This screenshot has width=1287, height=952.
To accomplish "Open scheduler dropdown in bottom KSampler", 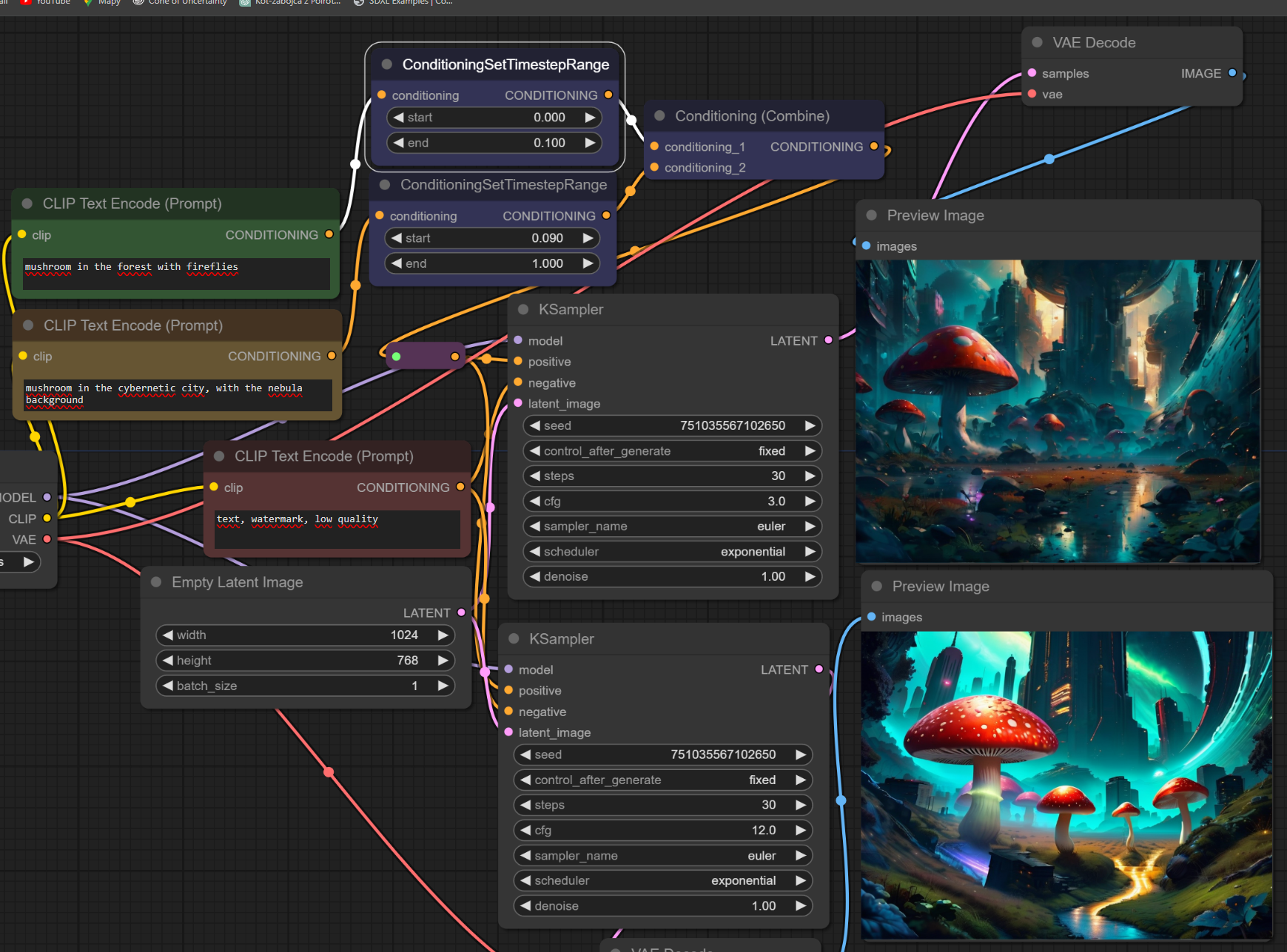I will pos(662,881).
